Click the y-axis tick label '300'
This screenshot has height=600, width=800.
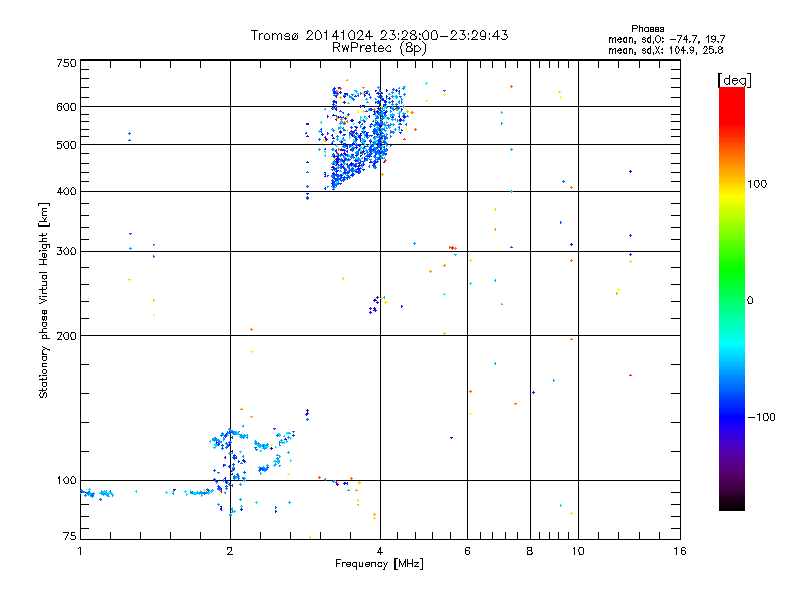click(x=66, y=252)
